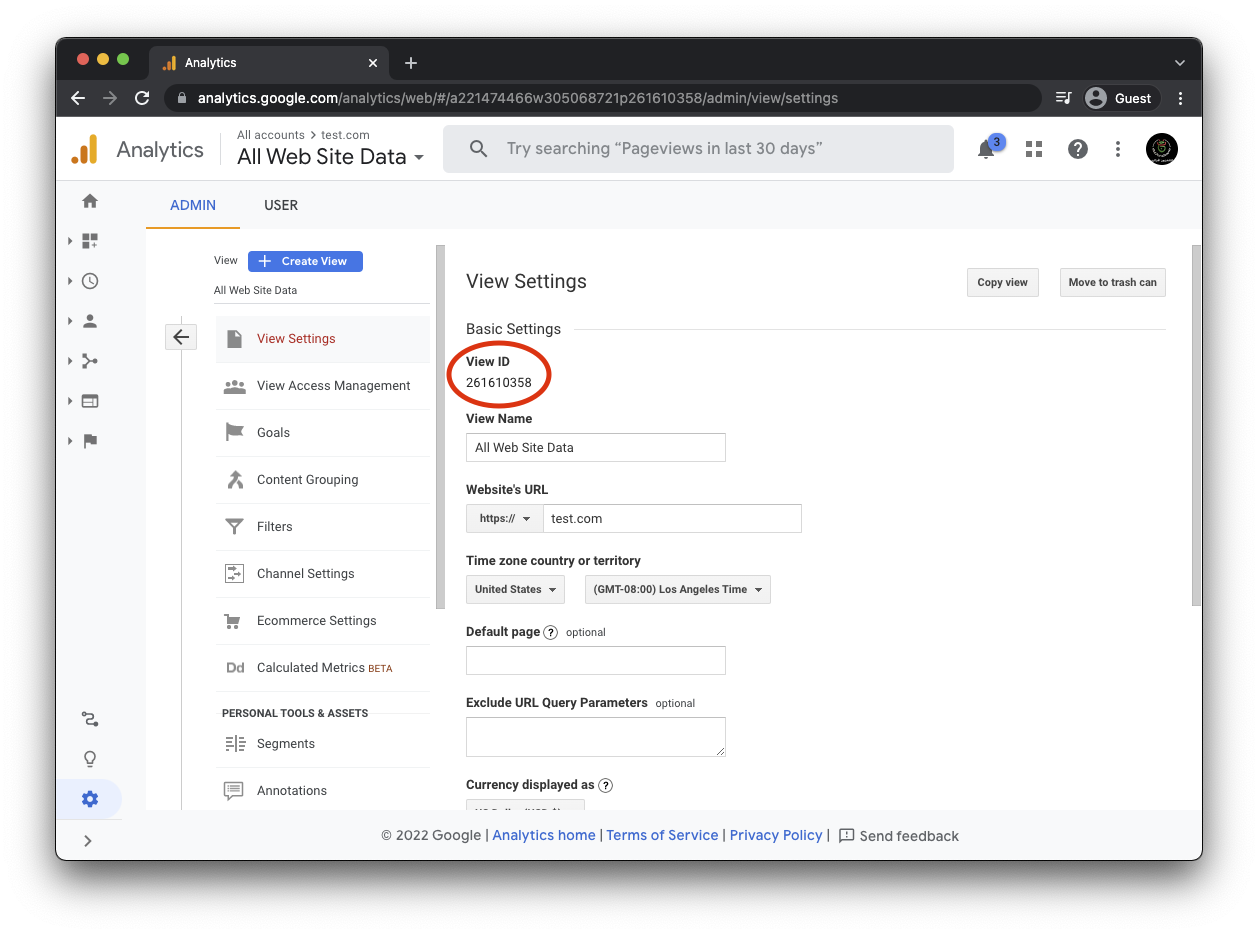Open Terms of Service link

click(662, 836)
